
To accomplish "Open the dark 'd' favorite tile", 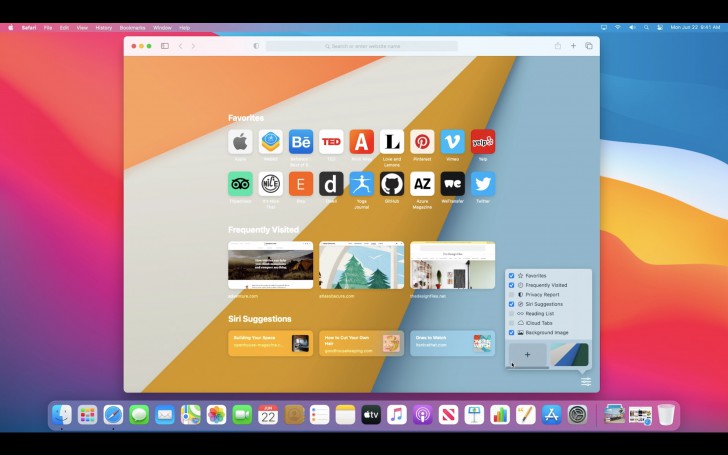I will 331,184.
